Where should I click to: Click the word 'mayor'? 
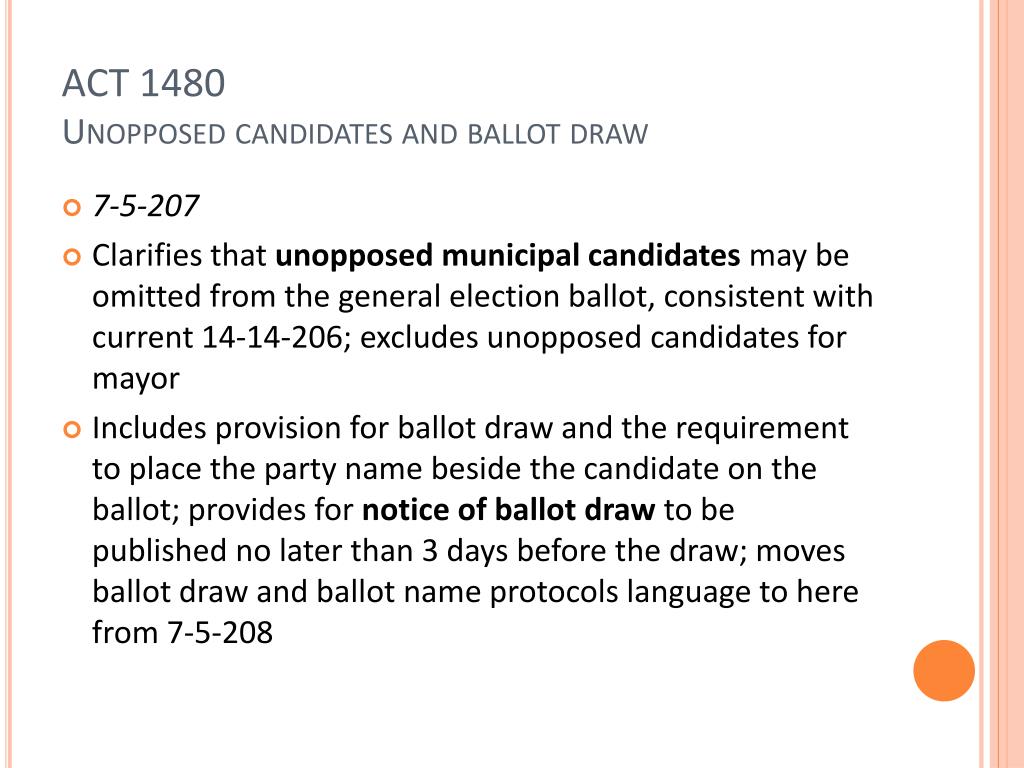pyautogui.click(x=136, y=379)
